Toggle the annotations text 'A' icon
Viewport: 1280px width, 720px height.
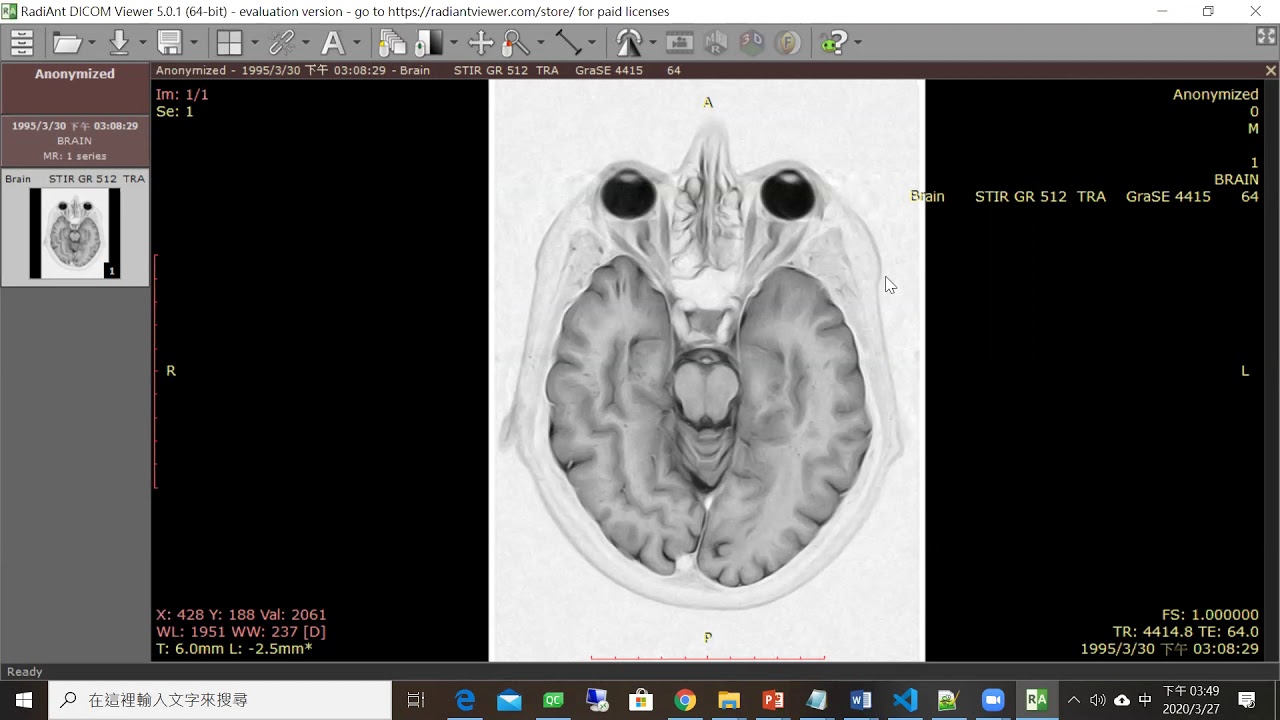[x=331, y=43]
